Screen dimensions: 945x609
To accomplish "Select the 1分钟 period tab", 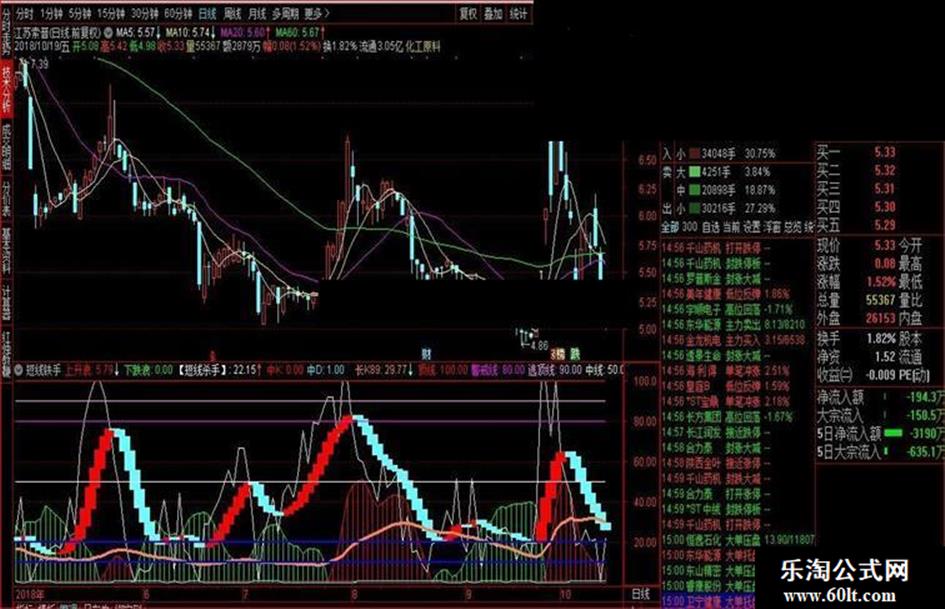I will pos(51,13).
